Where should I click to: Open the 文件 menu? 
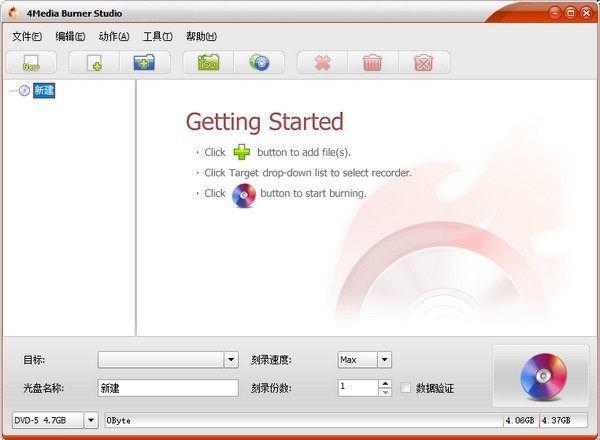pos(27,37)
